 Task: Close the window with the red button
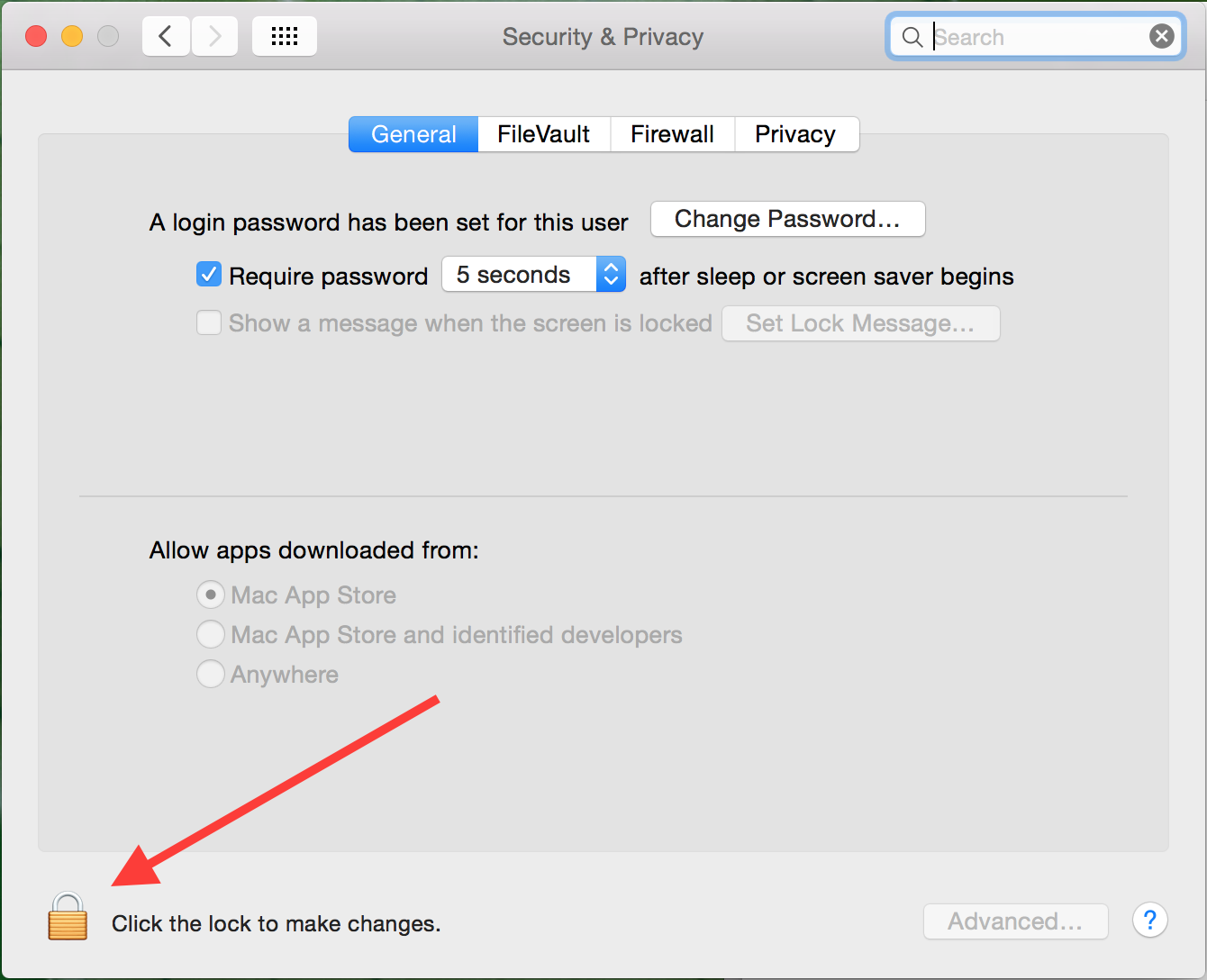coord(36,36)
